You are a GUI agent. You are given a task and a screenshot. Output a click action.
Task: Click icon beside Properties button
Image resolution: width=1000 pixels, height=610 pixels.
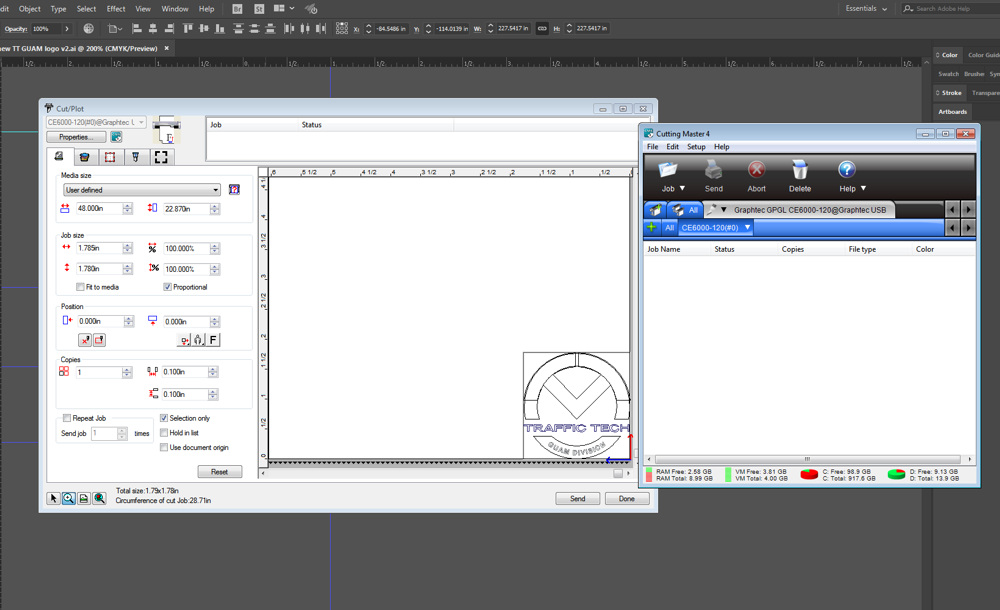116,137
